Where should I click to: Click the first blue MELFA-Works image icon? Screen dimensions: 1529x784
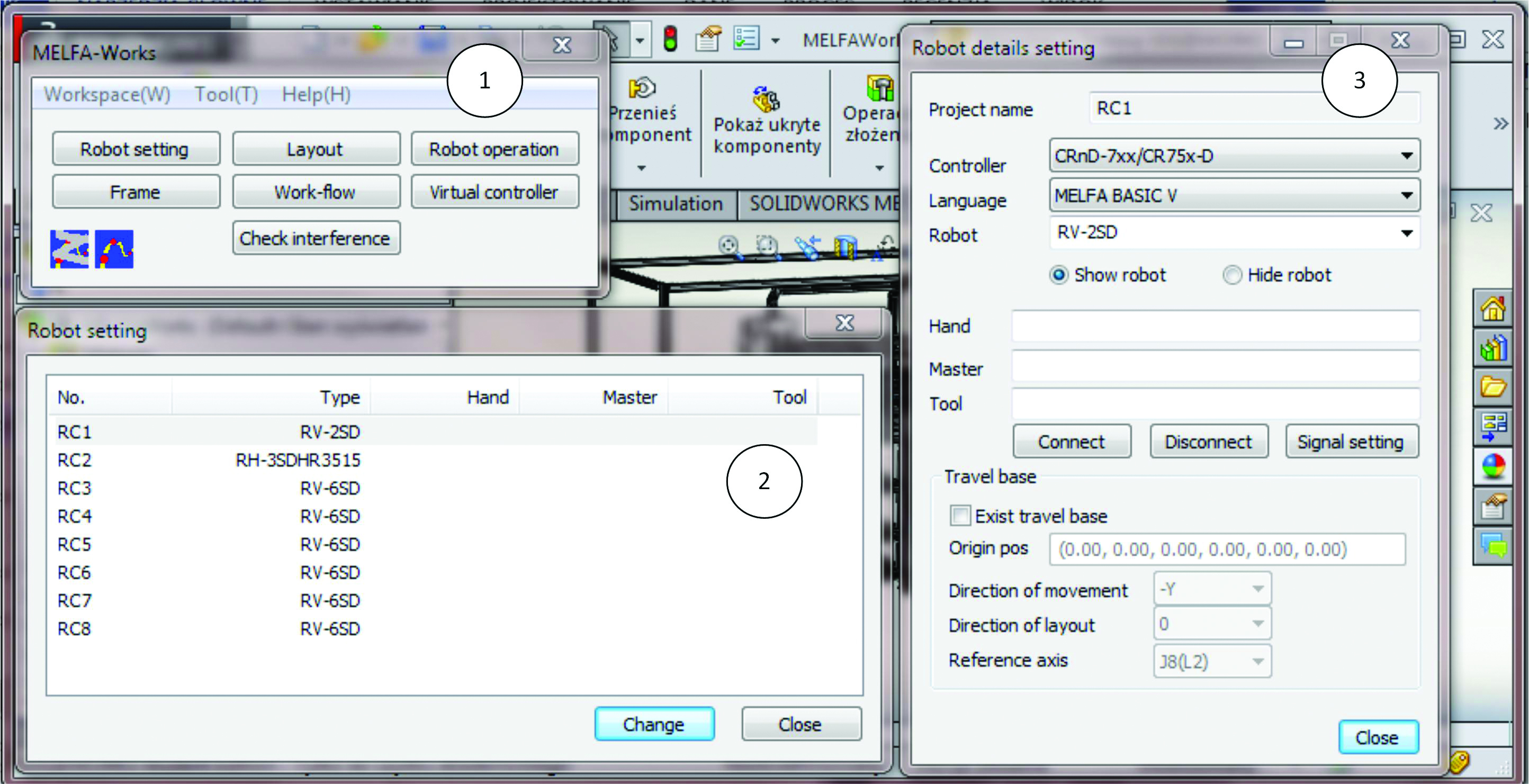(69, 249)
